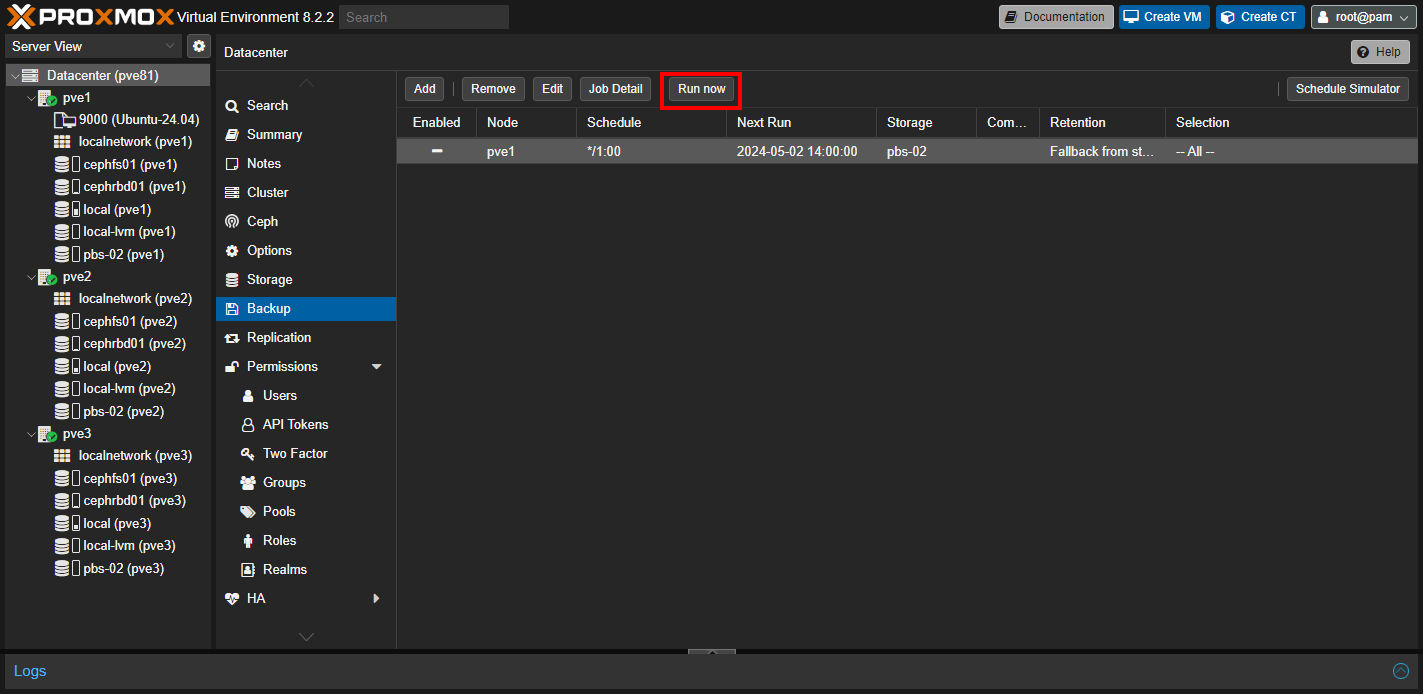This screenshot has width=1423, height=694.
Task: Open the Replication menu entry
Action: coord(306,338)
